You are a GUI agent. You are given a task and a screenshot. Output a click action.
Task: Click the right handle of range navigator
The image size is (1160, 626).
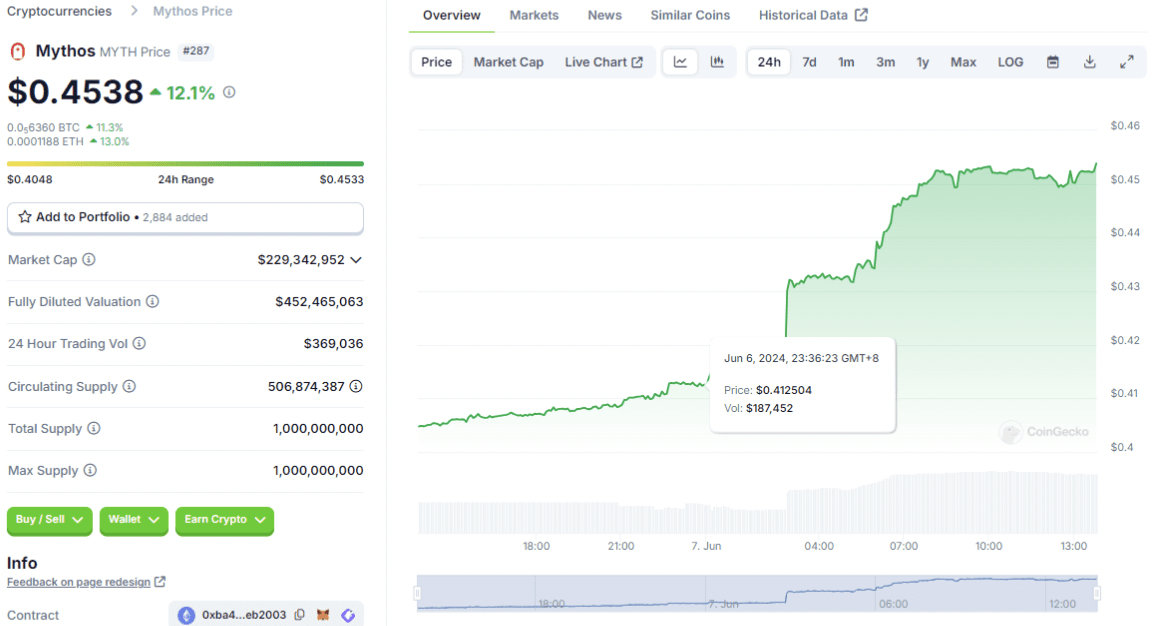pos(1097,593)
